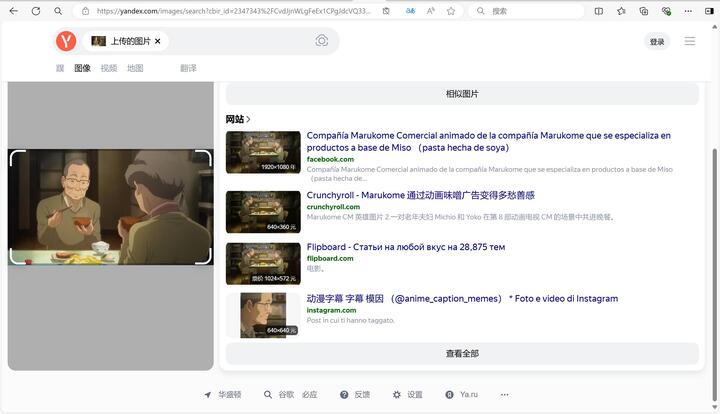Open the 1920×1080 facebook result thumbnail
720x414 pixels.
tap(263, 152)
